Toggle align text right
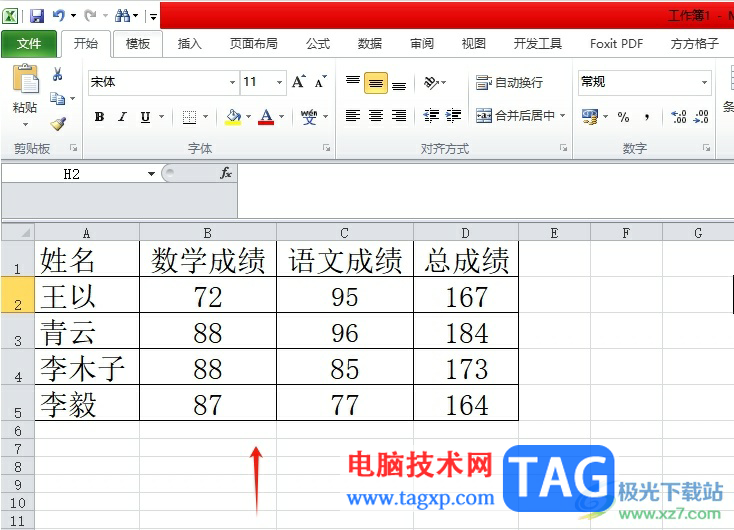Image resolution: width=734 pixels, height=530 pixels. (399, 116)
